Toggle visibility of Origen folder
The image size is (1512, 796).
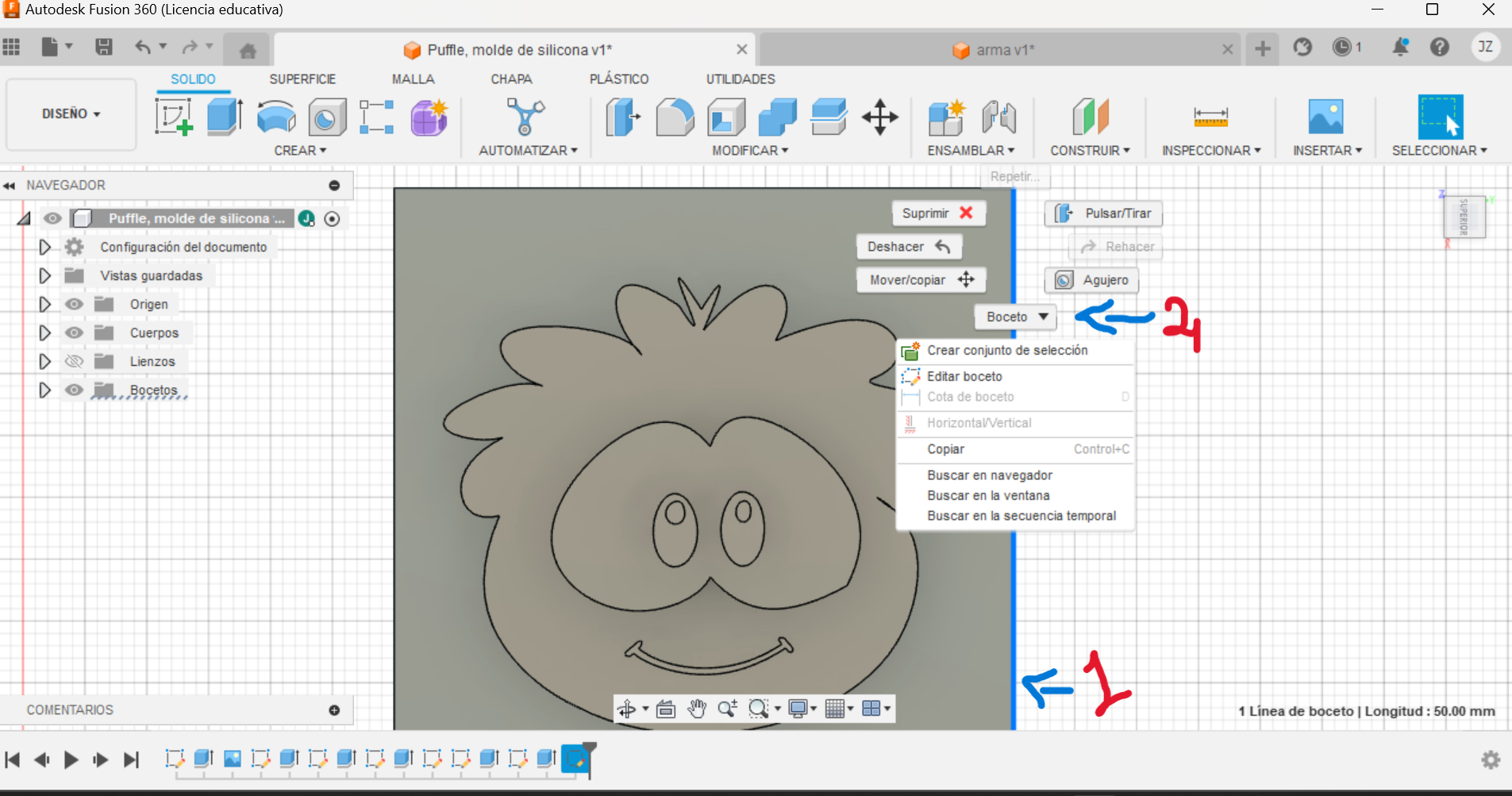tap(74, 304)
